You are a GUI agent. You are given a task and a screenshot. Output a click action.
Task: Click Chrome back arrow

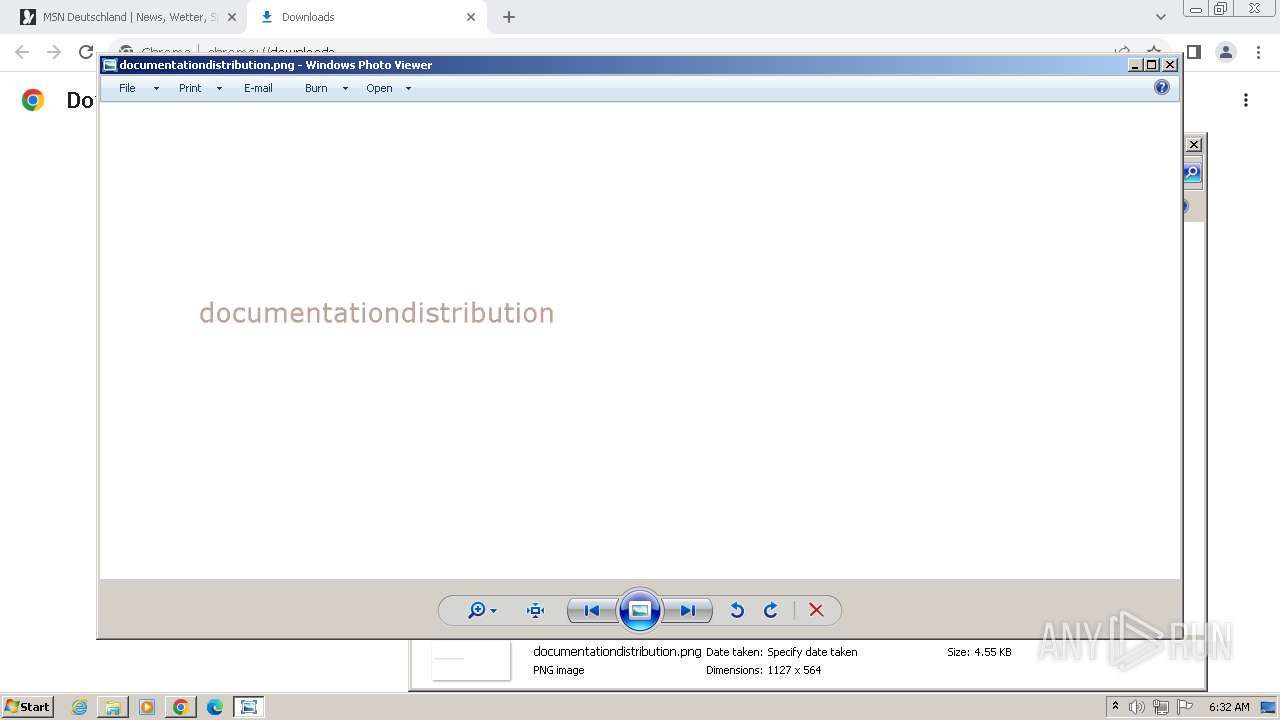(22, 52)
